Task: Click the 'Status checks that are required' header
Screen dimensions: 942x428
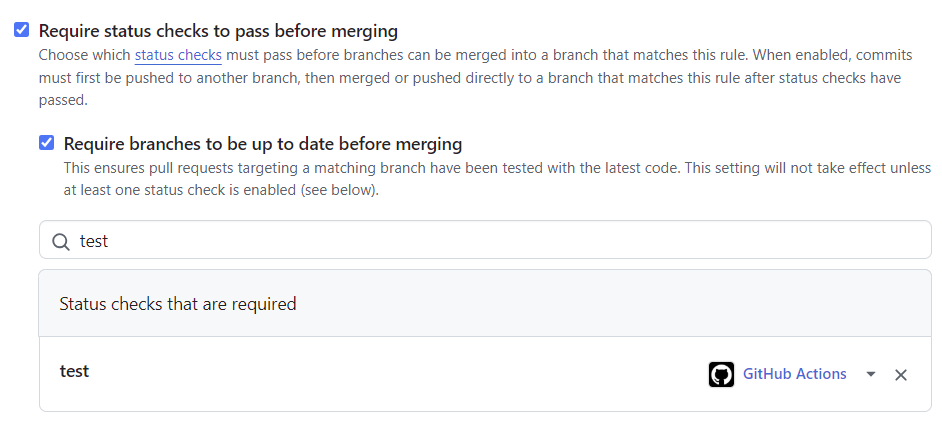Action: [178, 303]
